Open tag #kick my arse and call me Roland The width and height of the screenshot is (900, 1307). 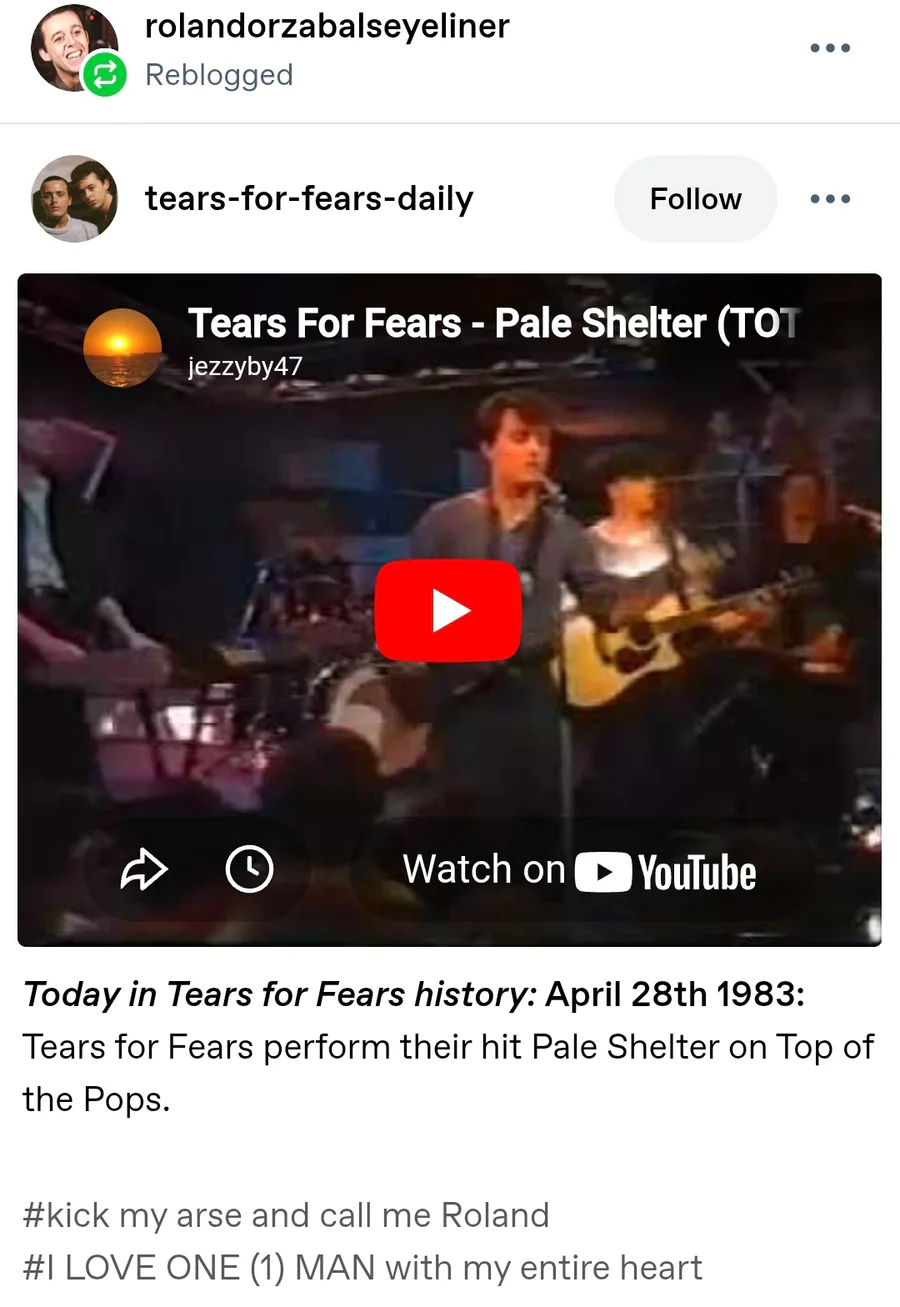tap(286, 1215)
